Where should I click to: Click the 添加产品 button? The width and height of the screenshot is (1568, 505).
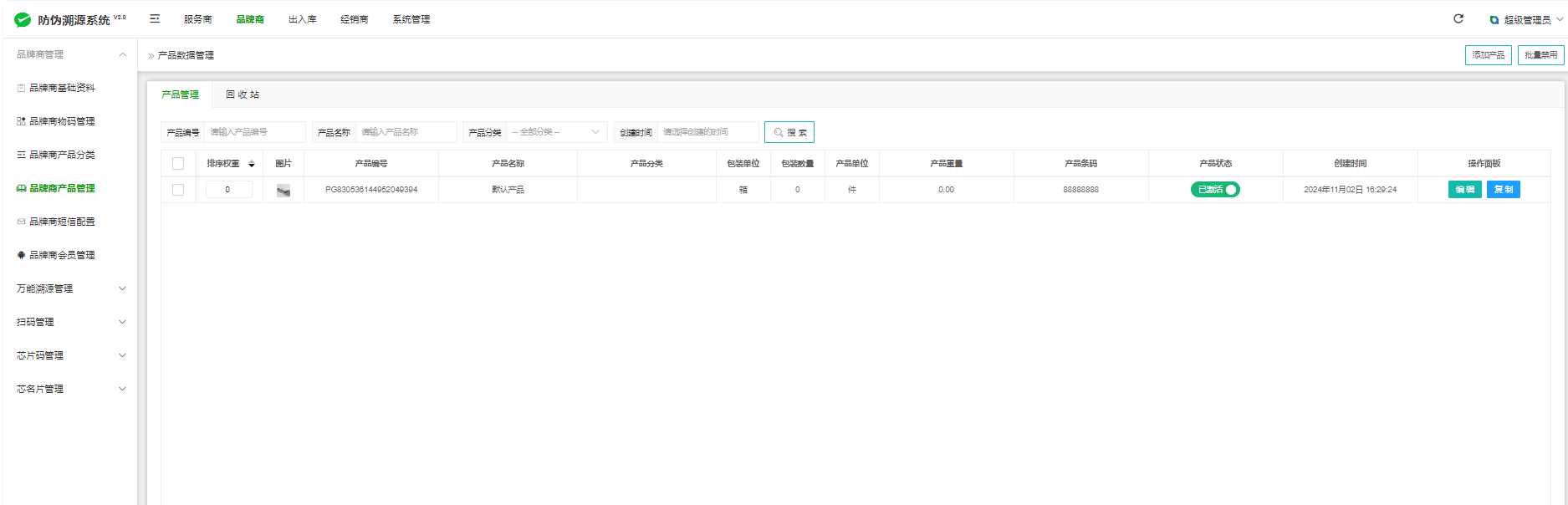point(1488,55)
